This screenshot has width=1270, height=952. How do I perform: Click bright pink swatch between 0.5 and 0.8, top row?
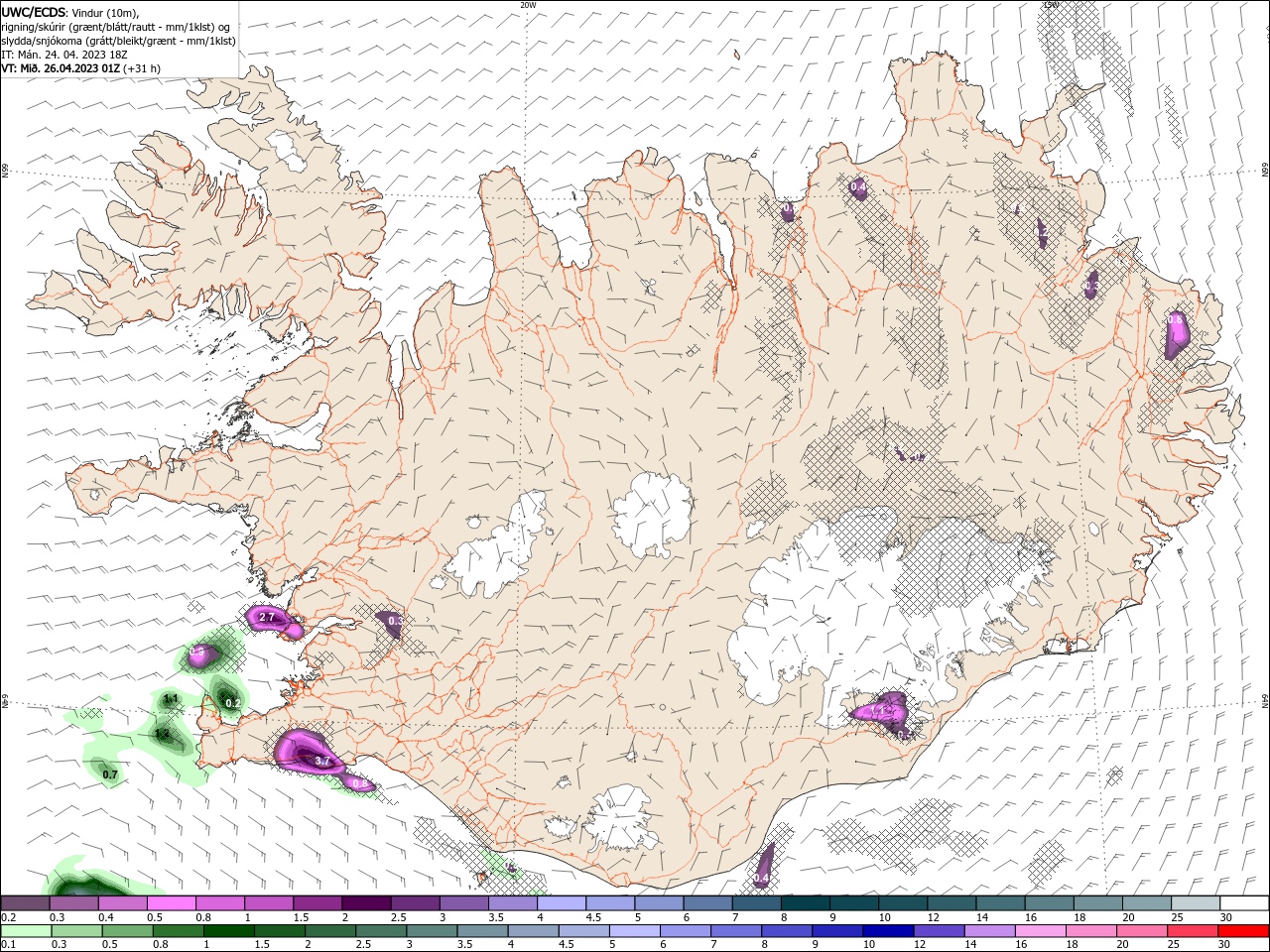(171, 903)
